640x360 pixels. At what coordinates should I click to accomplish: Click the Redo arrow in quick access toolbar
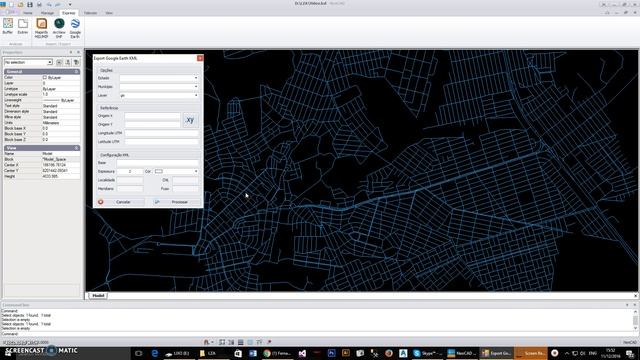tap(58, 4)
